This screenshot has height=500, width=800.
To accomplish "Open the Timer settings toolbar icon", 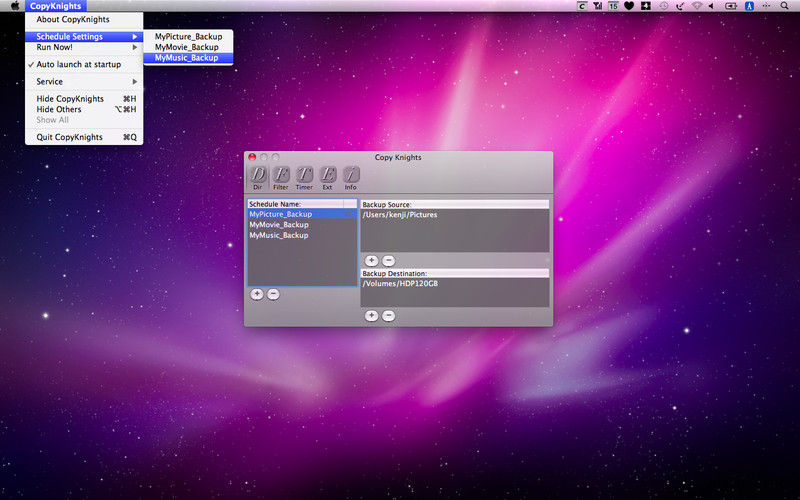I will point(304,178).
